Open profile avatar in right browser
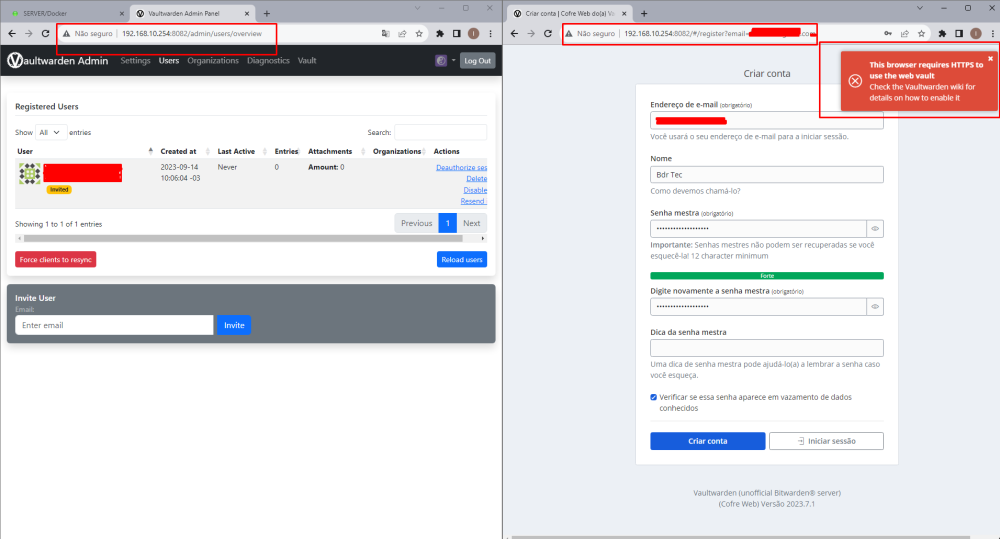The image size is (1000, 539). (976, 33)
